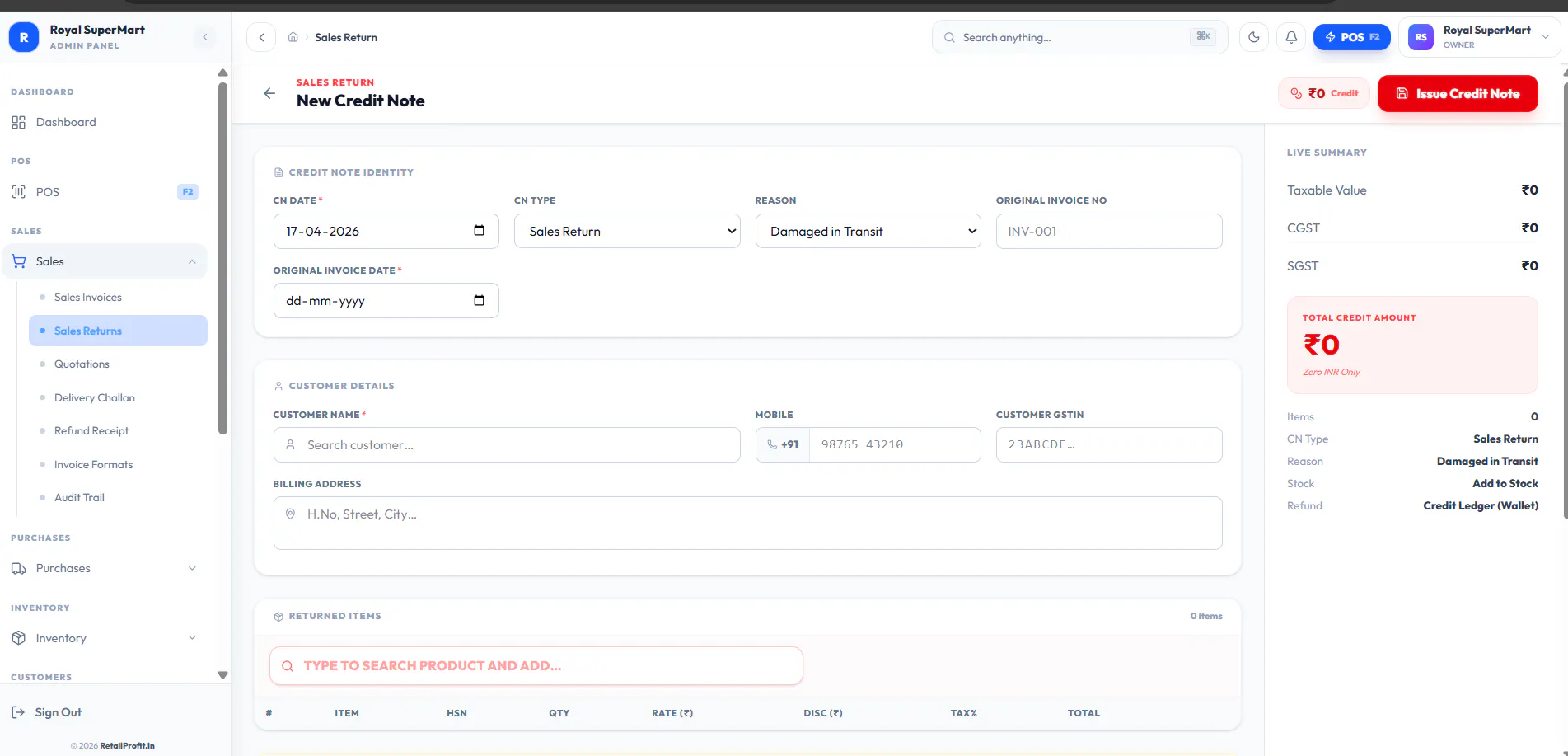Click 'Add to Stock' summary value
This screenshot has width=1568, height=756.
(x=1505, y=483)
